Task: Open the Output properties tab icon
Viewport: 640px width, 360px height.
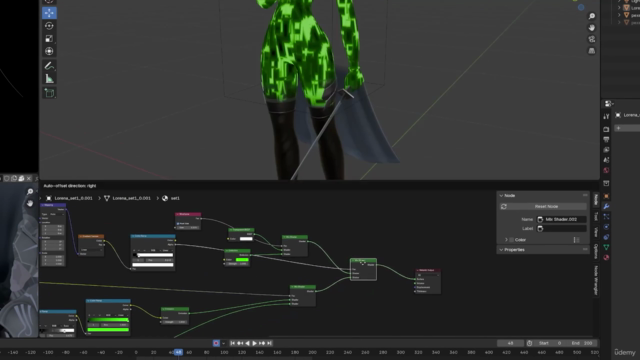Action: tap(606, 140)
